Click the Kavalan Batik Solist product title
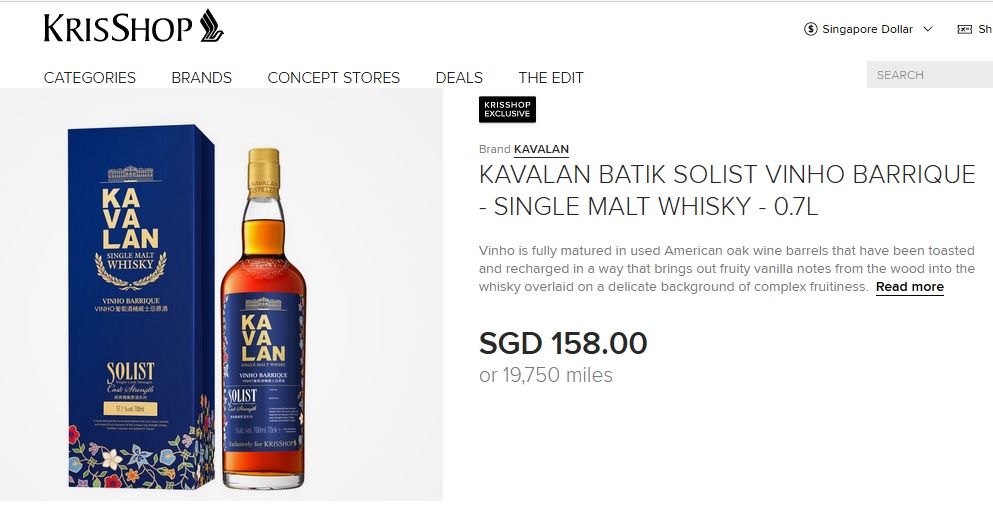The width and height of the screenshot is (993, 522). point(727,190)
